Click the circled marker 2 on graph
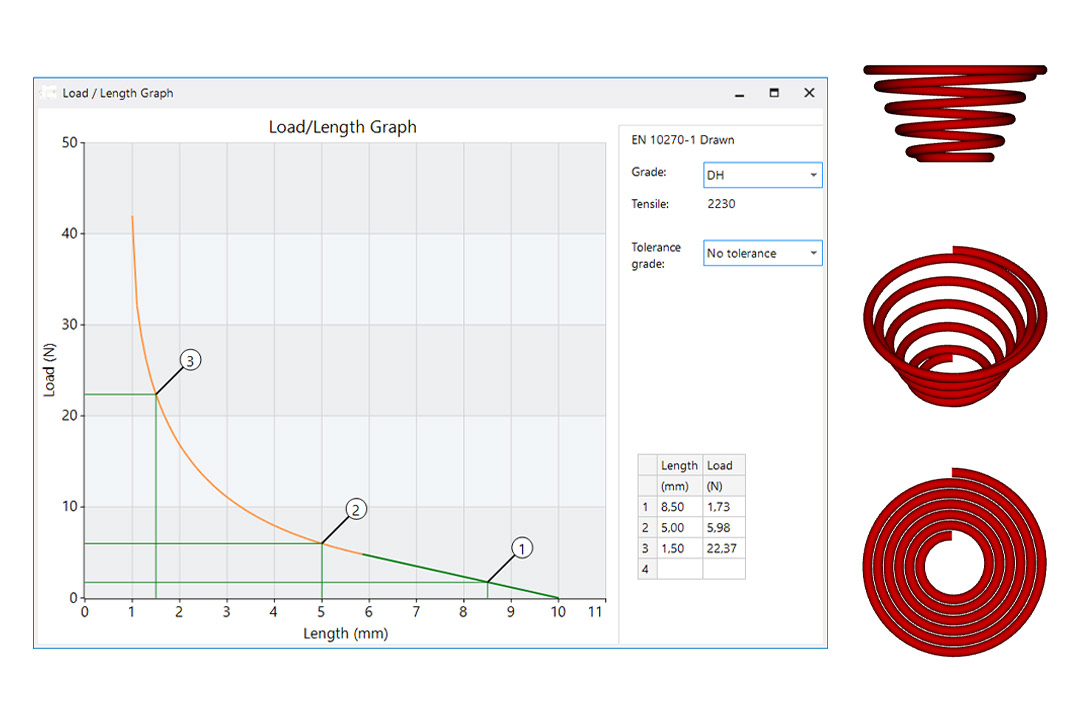The height and width of the screenshot is (720, 1080). (x=356, y=509)
